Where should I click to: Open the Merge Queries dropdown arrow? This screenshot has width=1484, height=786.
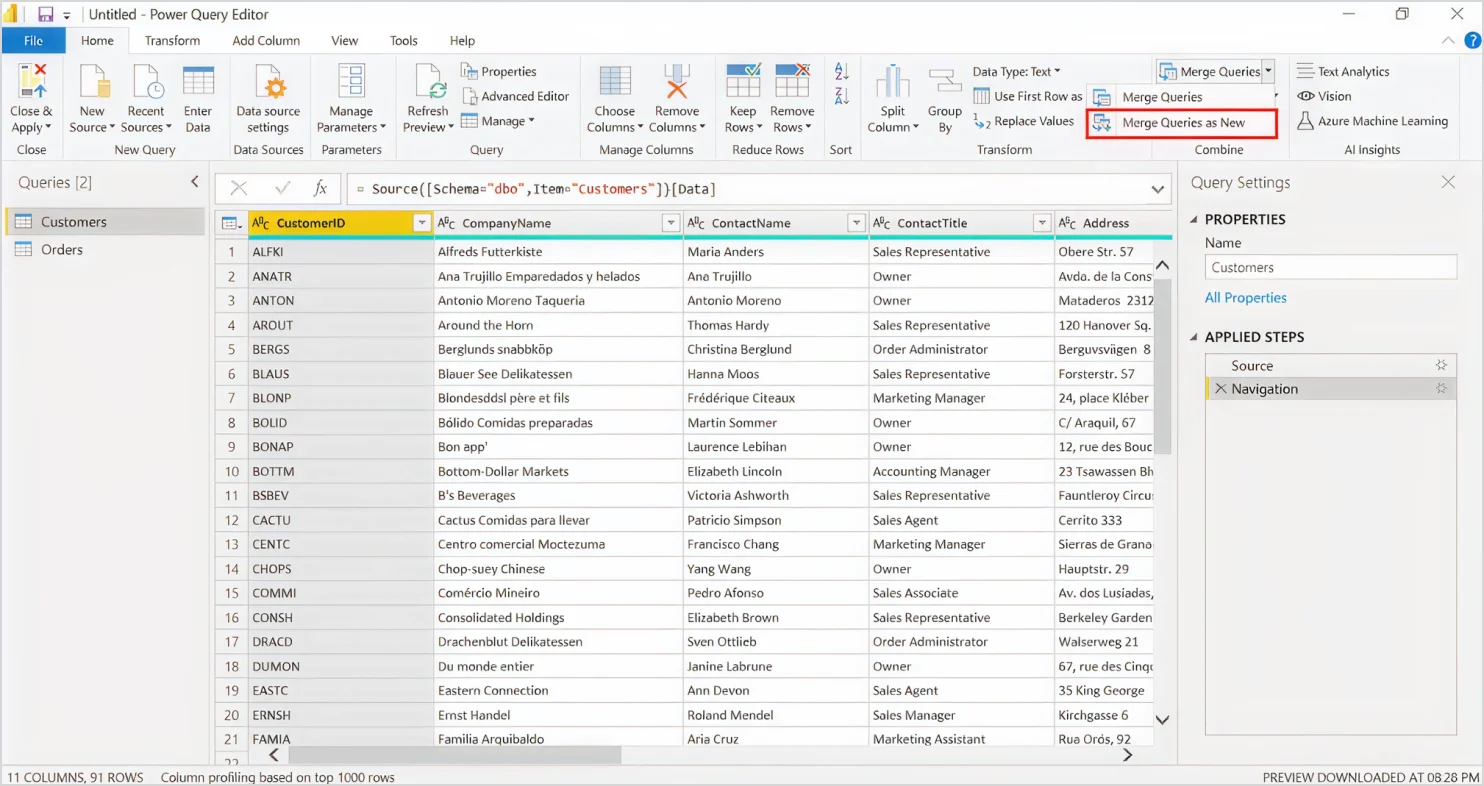pos(1268,71)
